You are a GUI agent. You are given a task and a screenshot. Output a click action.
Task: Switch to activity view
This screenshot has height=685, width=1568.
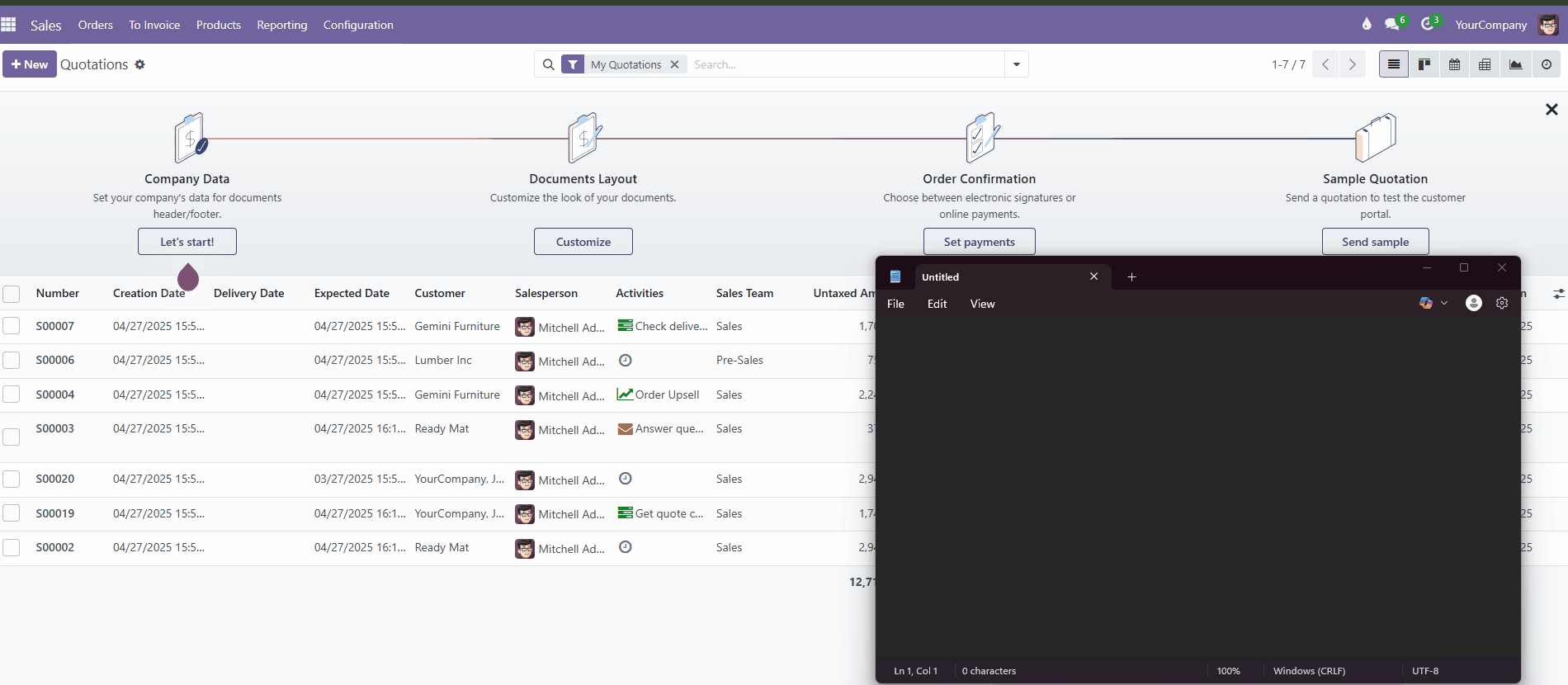(1547, 64)
